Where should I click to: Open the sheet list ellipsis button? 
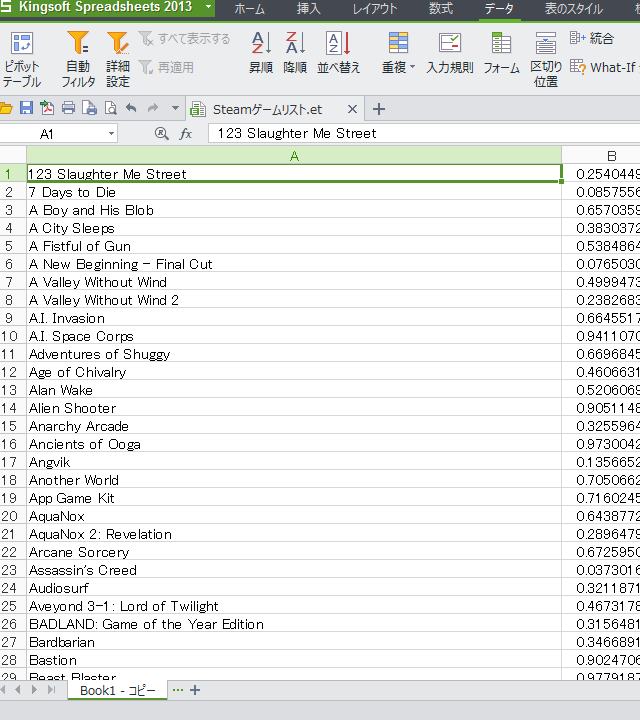[x=178, y=690]
